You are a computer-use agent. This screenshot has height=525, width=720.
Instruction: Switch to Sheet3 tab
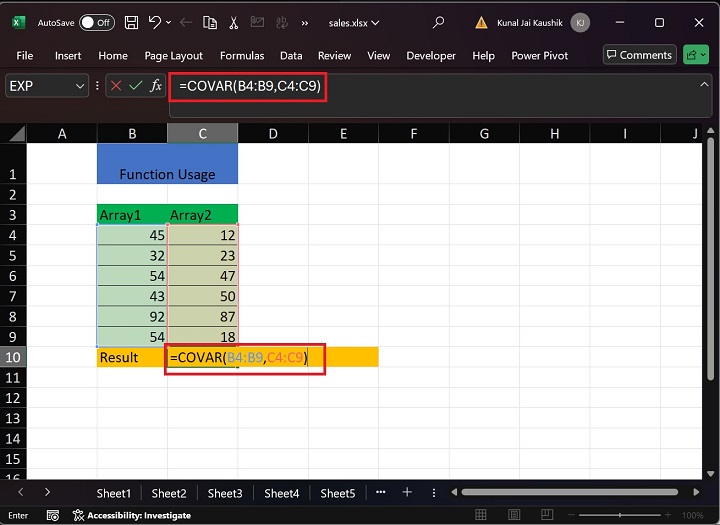225,493
